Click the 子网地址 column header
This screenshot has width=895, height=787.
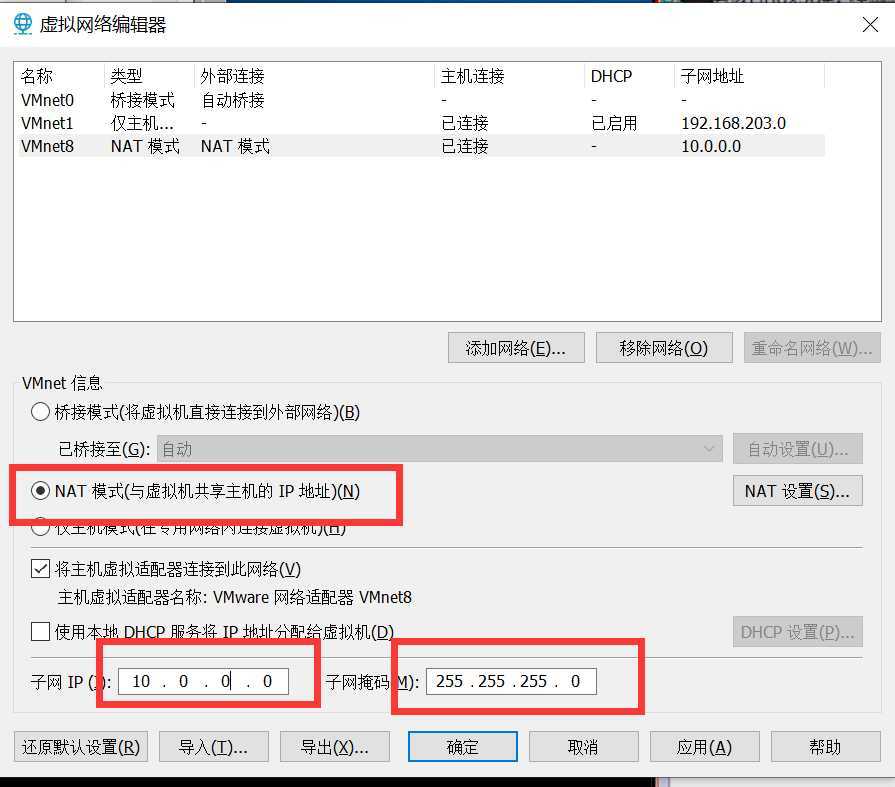tap(750, 75)
